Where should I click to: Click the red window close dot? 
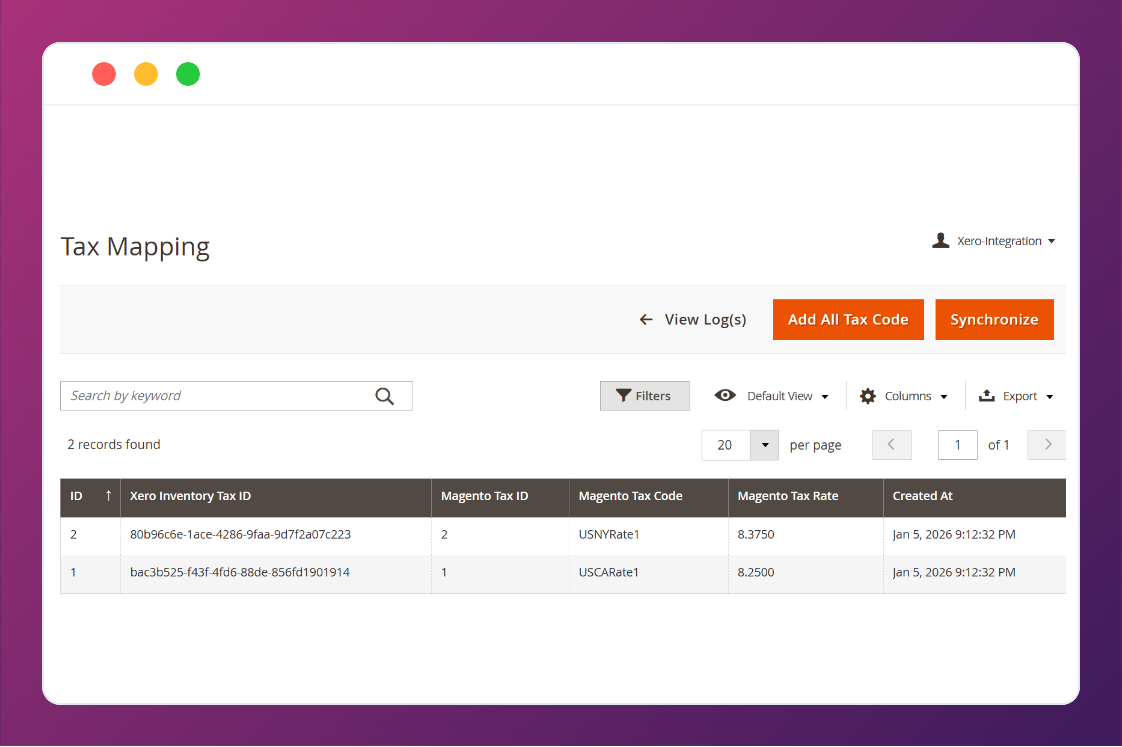click(104, 74)
